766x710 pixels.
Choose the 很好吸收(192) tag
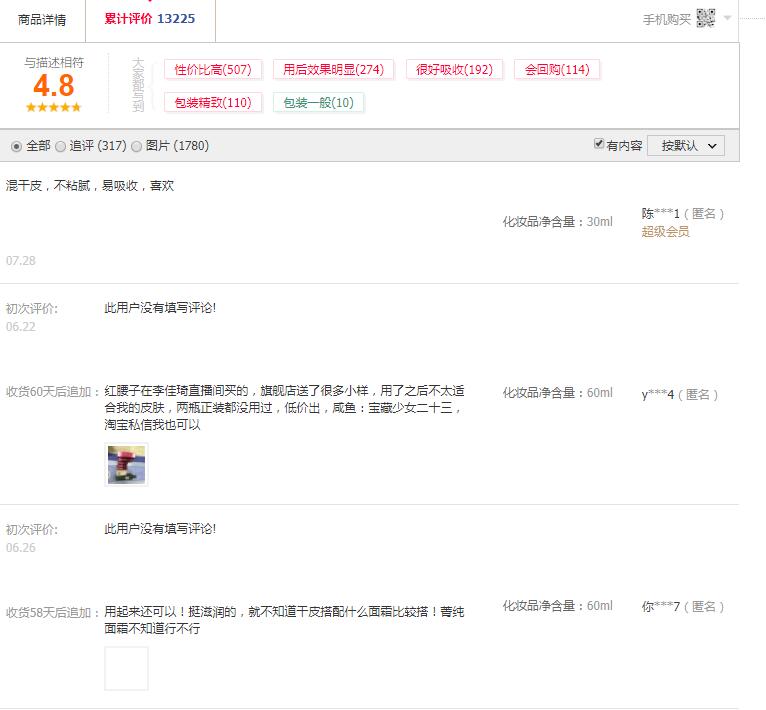tap(454, 69)
